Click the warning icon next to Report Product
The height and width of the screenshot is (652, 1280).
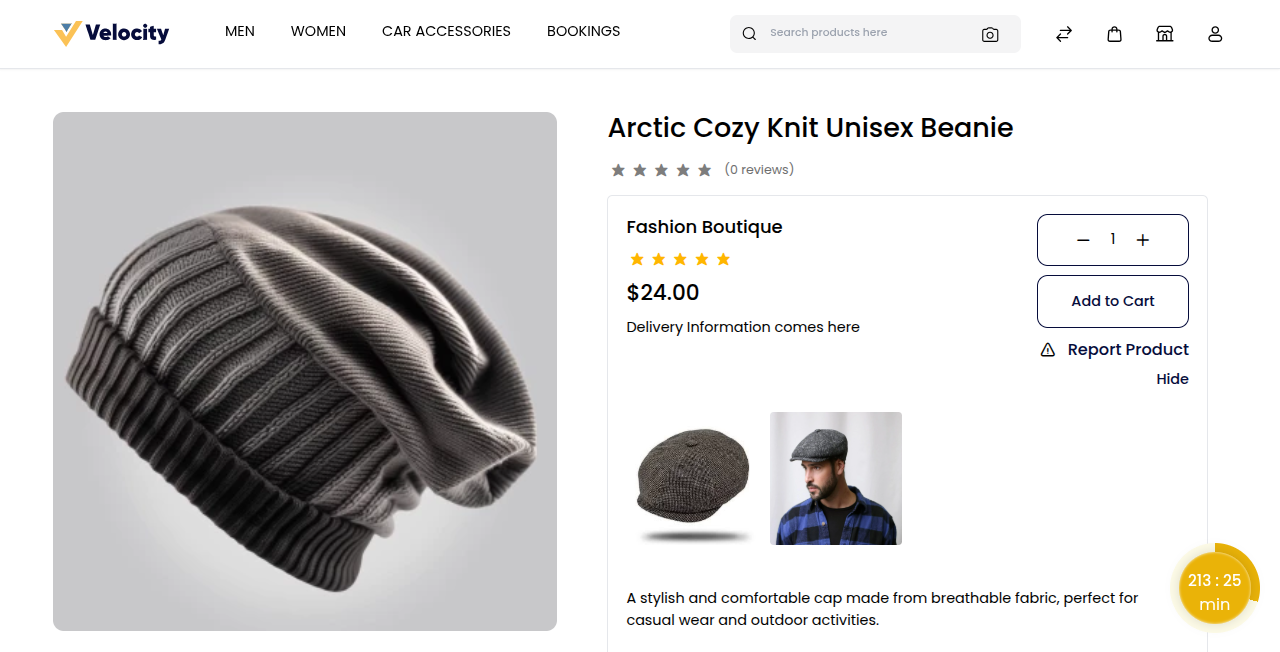(1047, 350)
